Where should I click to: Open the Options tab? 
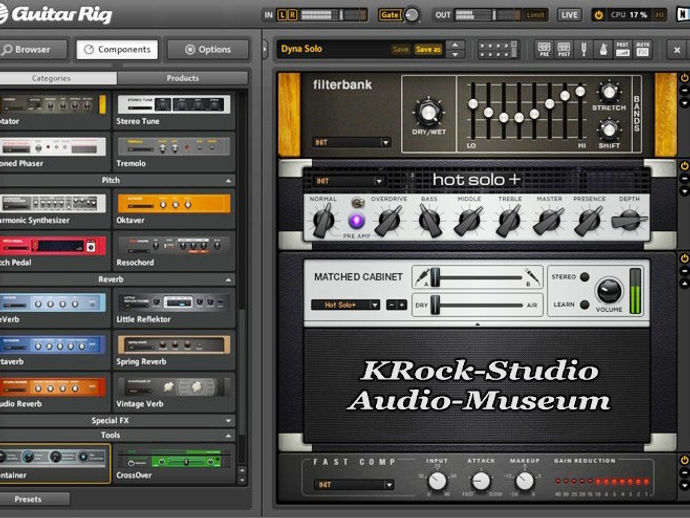click(x=208, y=49)
